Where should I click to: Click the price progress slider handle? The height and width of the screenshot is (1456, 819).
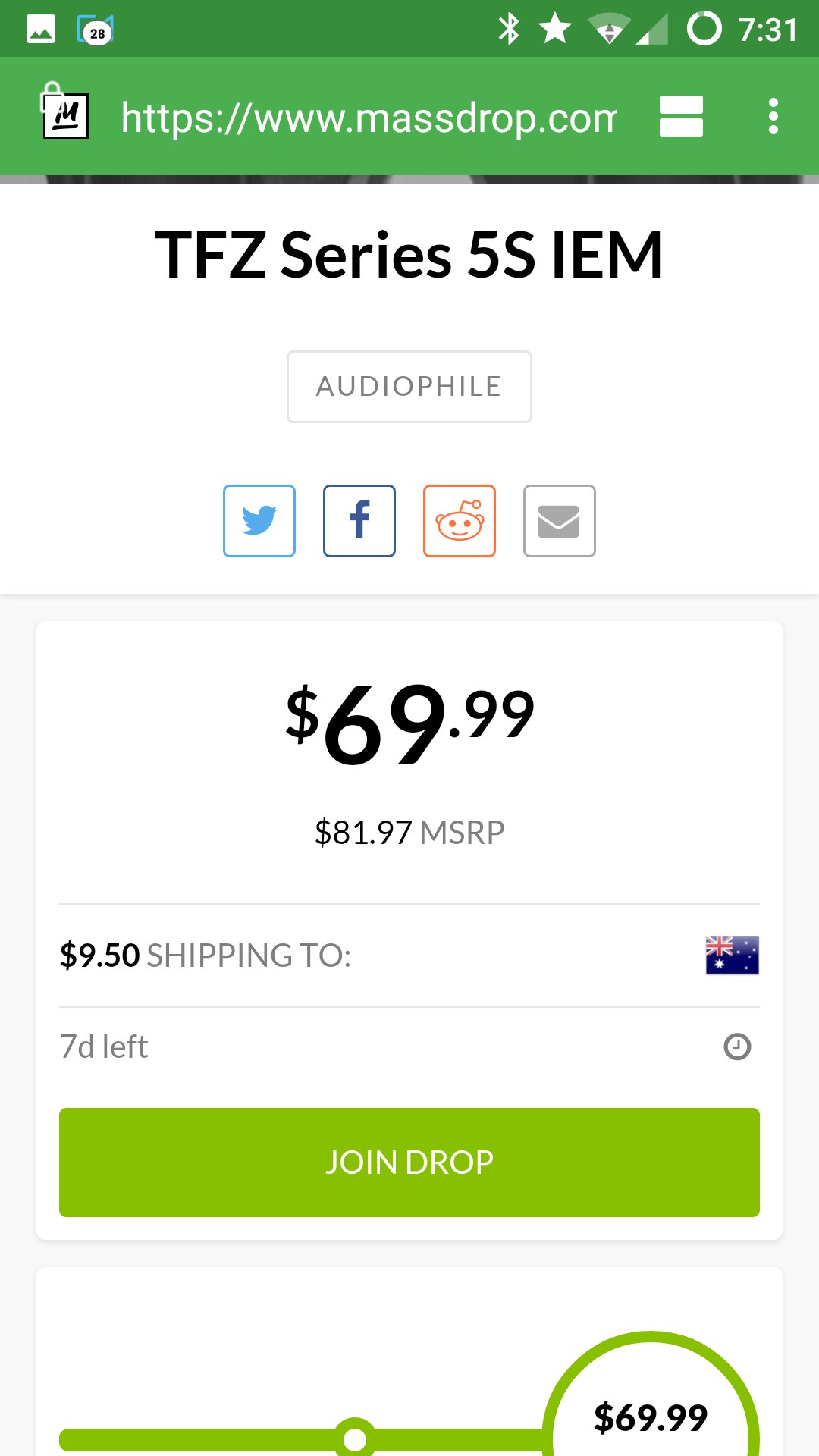click(x=355, y=1438)
